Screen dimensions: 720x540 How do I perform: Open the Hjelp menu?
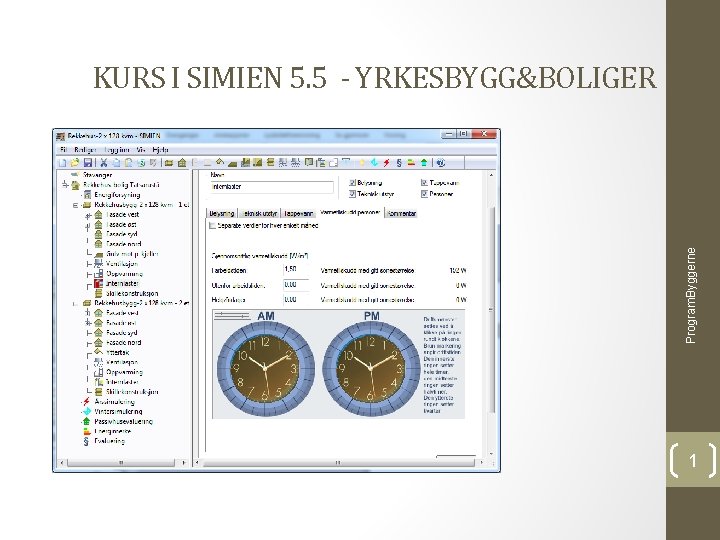[x=160, y=150]
